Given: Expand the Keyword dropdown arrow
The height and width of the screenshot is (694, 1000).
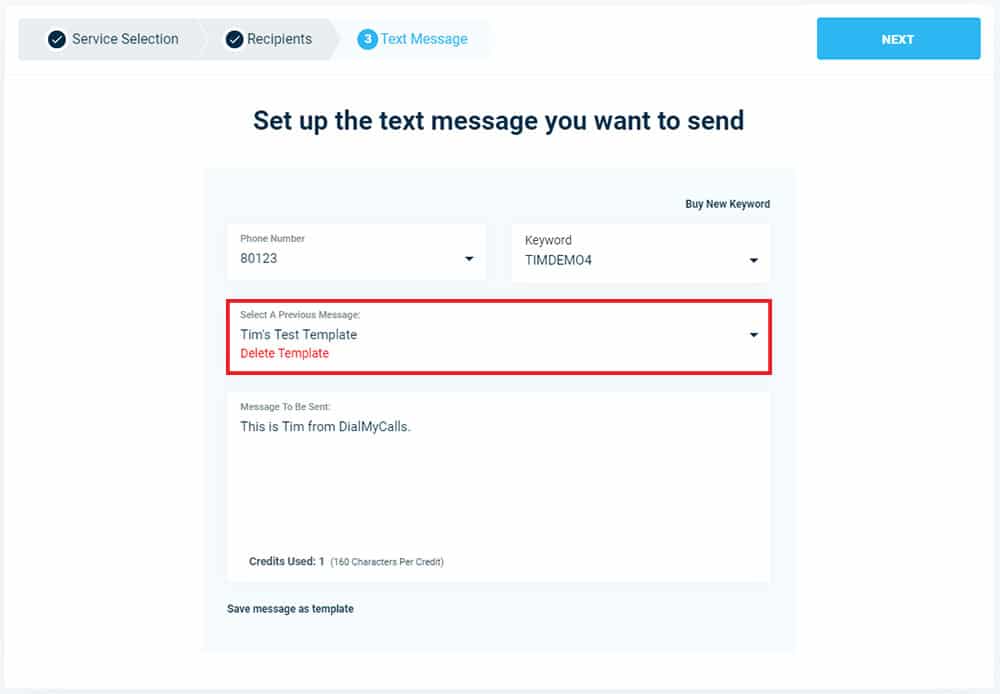Looking at the screenshot, I should click(753, 260).
